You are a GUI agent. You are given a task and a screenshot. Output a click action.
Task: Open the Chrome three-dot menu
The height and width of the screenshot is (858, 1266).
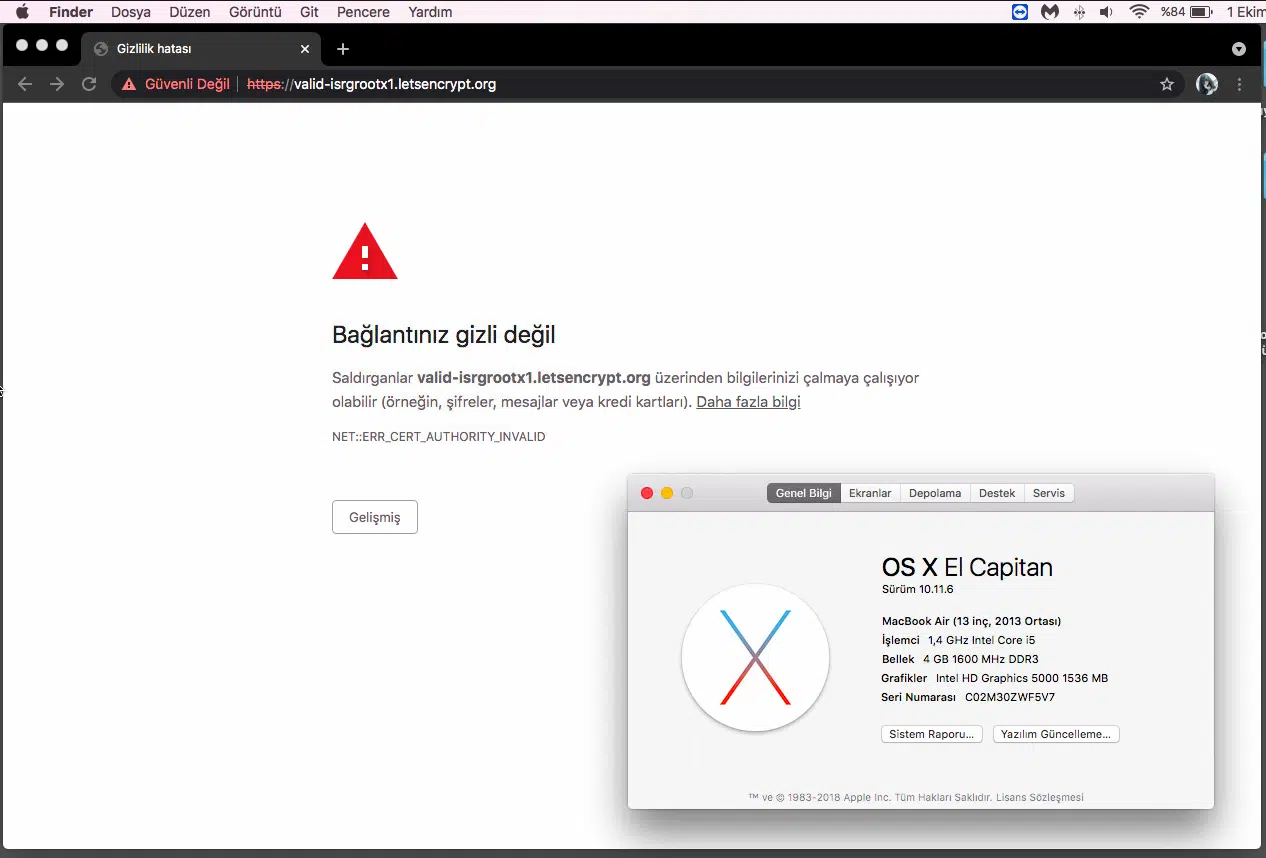1240,84
